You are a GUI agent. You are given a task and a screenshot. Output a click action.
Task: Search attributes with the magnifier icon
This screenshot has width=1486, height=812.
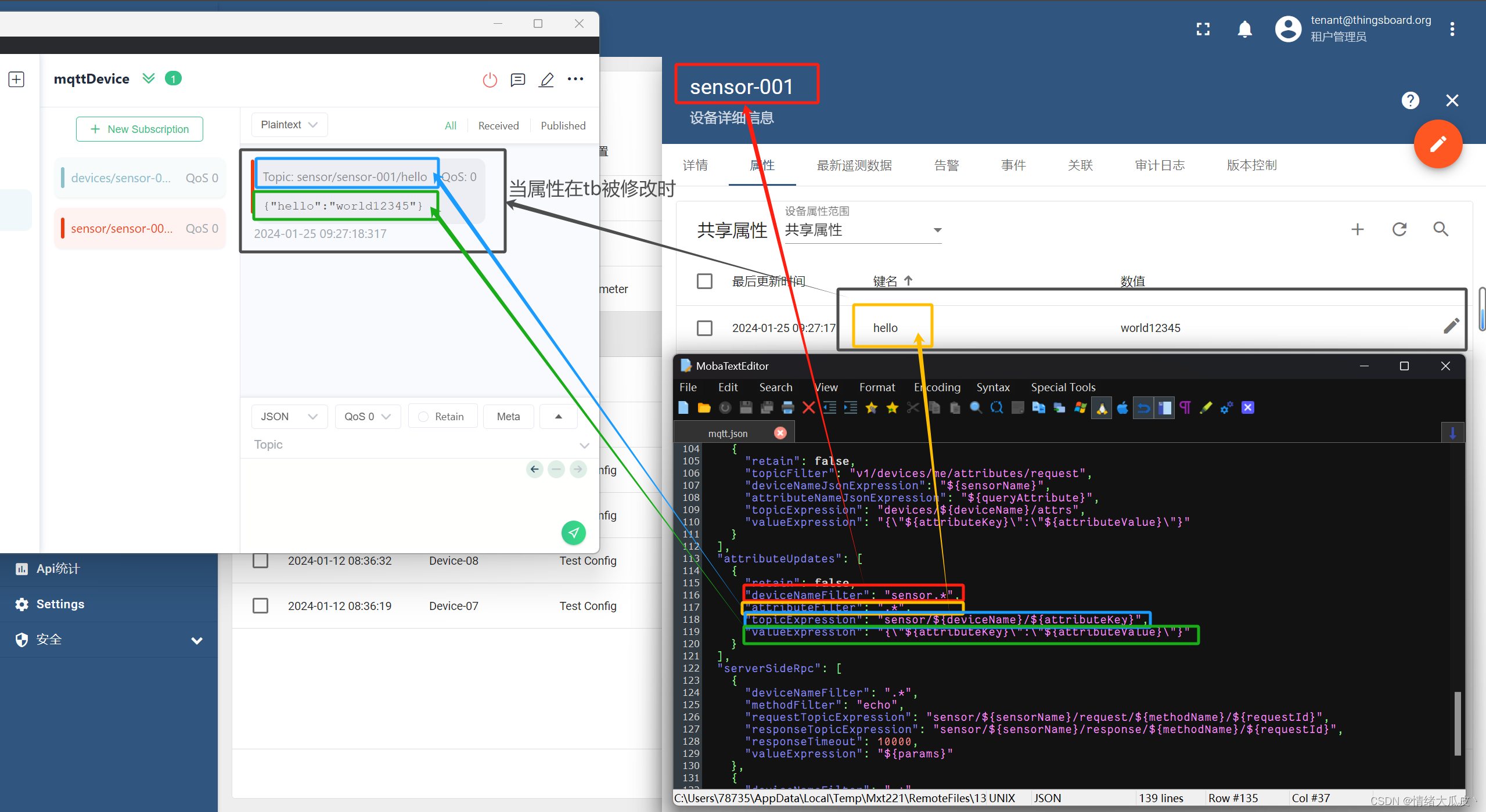click(1440, 229)
